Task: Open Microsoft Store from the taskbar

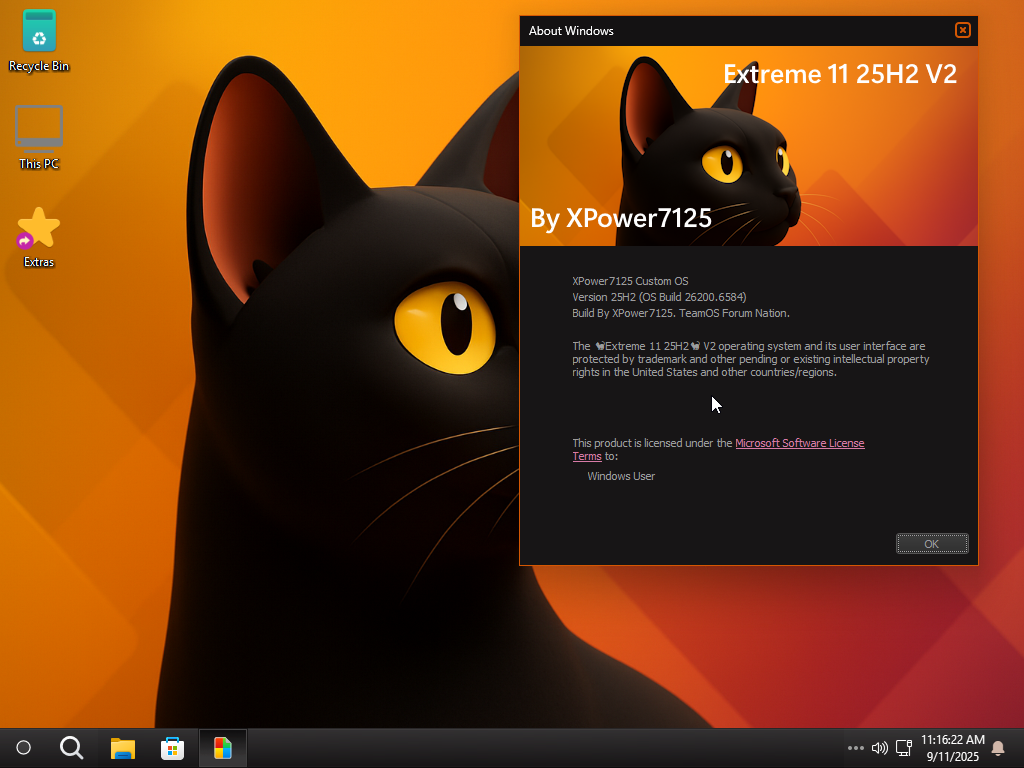Action: click(172, 748)
